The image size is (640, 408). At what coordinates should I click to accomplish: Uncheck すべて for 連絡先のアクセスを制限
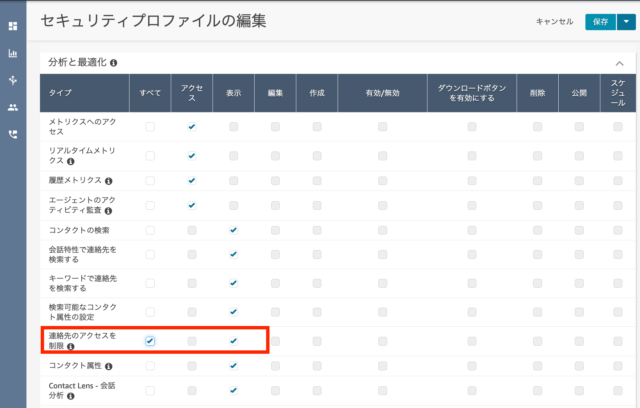click(150, 341)
